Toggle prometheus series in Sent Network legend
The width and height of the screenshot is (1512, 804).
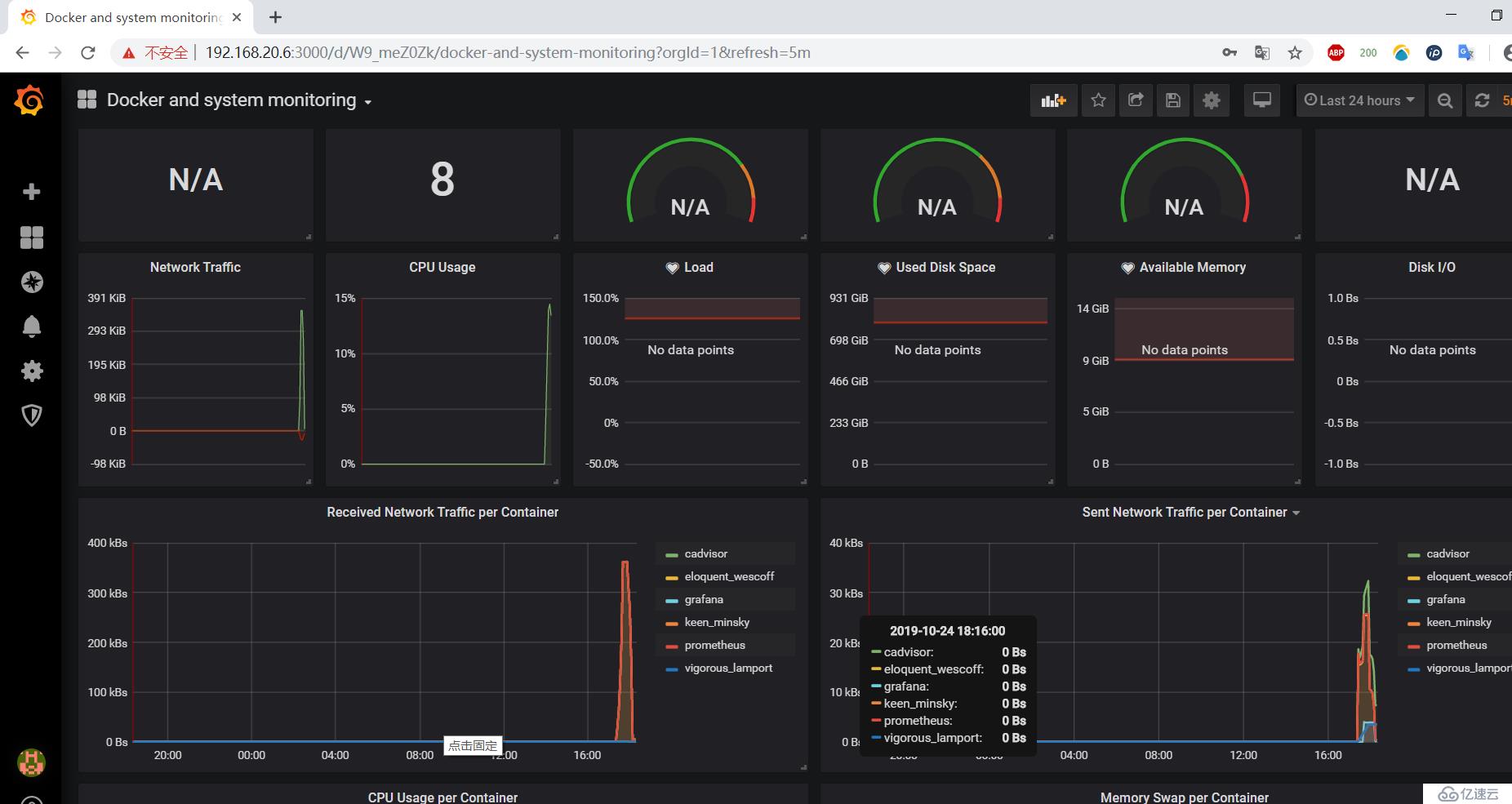[1457, 645]
